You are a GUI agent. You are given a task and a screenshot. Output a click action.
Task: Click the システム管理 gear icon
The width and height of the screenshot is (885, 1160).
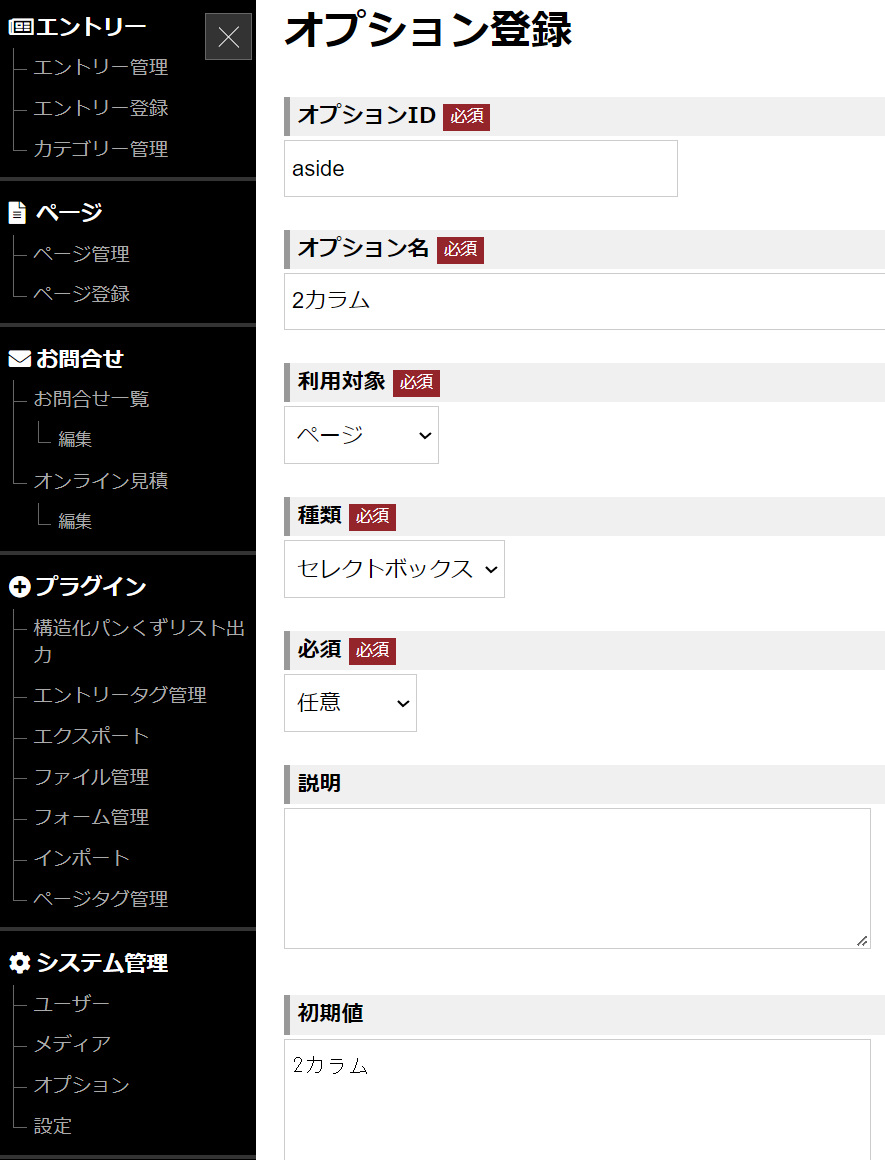(x=20, y=962)
